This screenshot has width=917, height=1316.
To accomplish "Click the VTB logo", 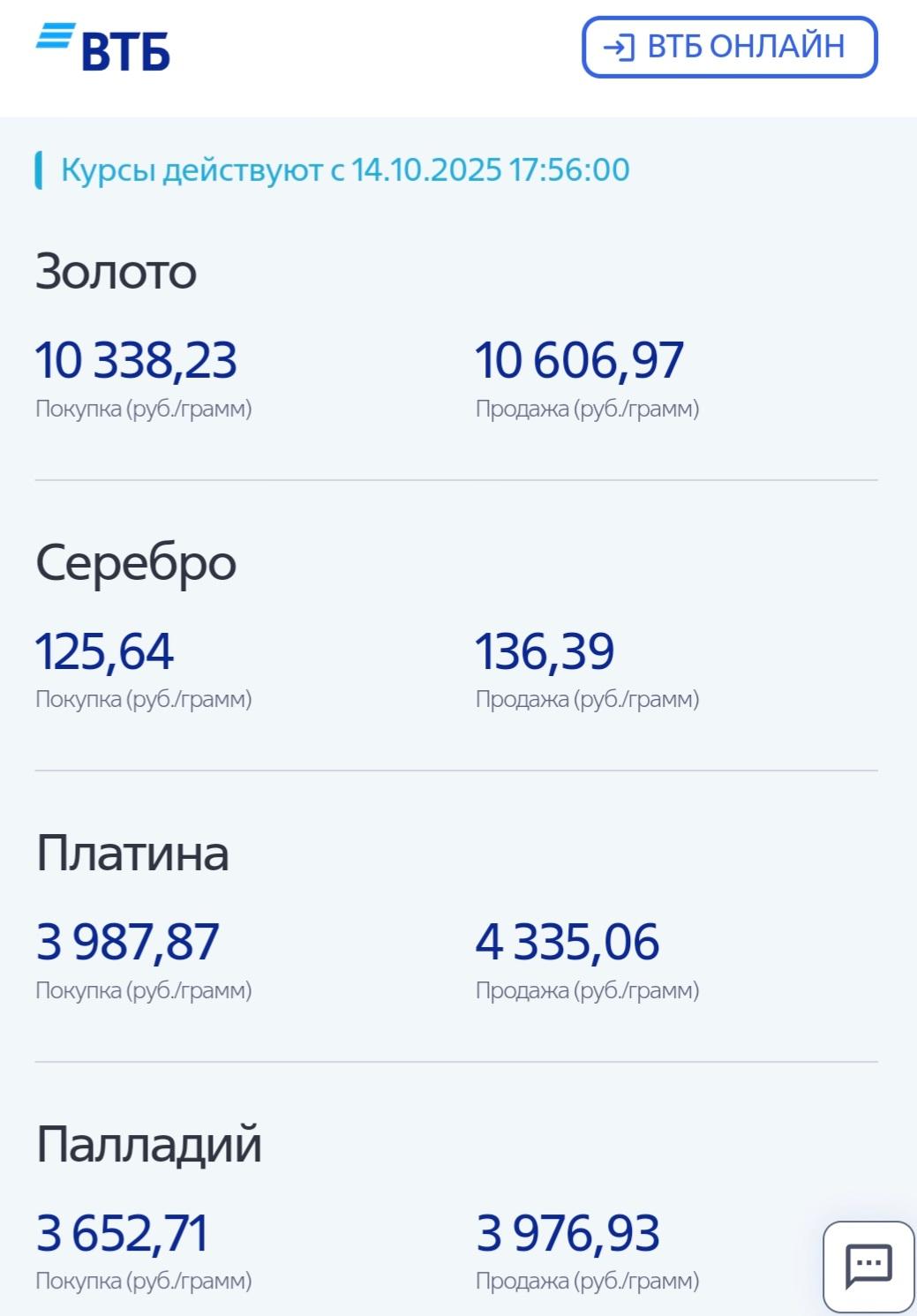I will tap(103, 49).
